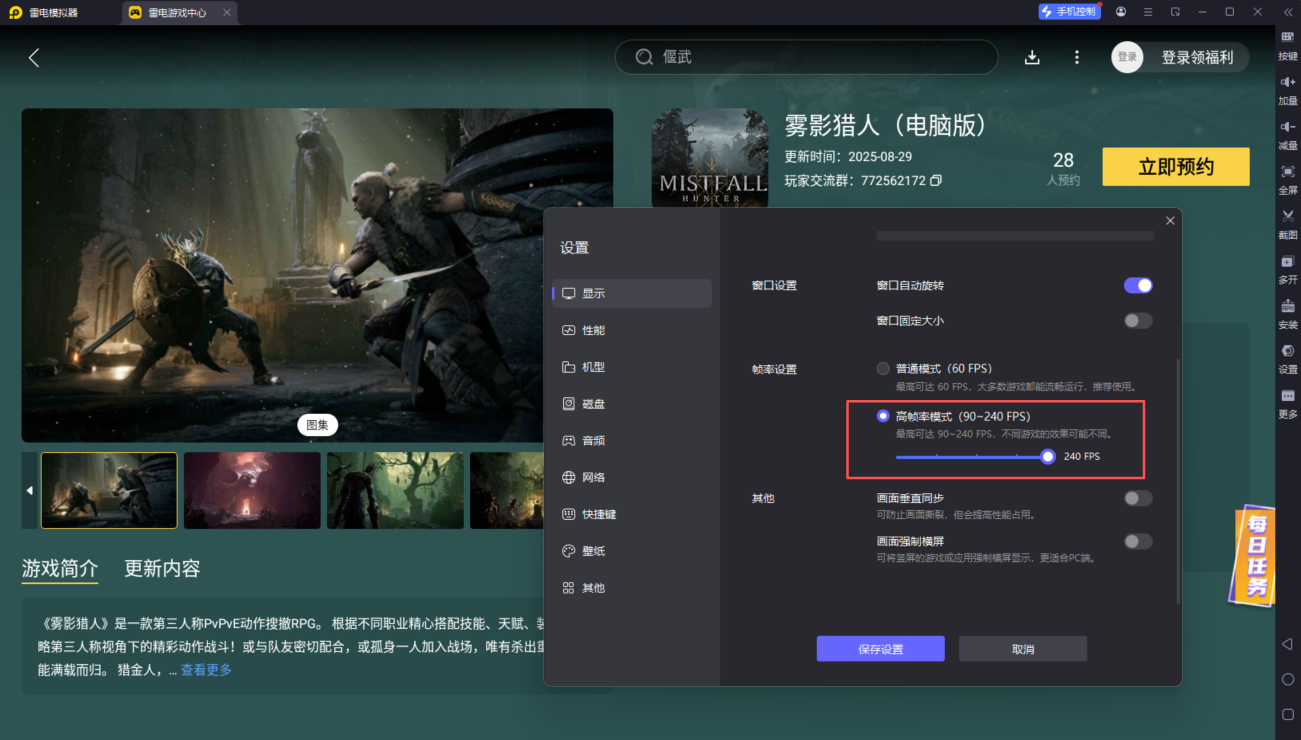Click 取消 in settings dialog

[1023, 649]
